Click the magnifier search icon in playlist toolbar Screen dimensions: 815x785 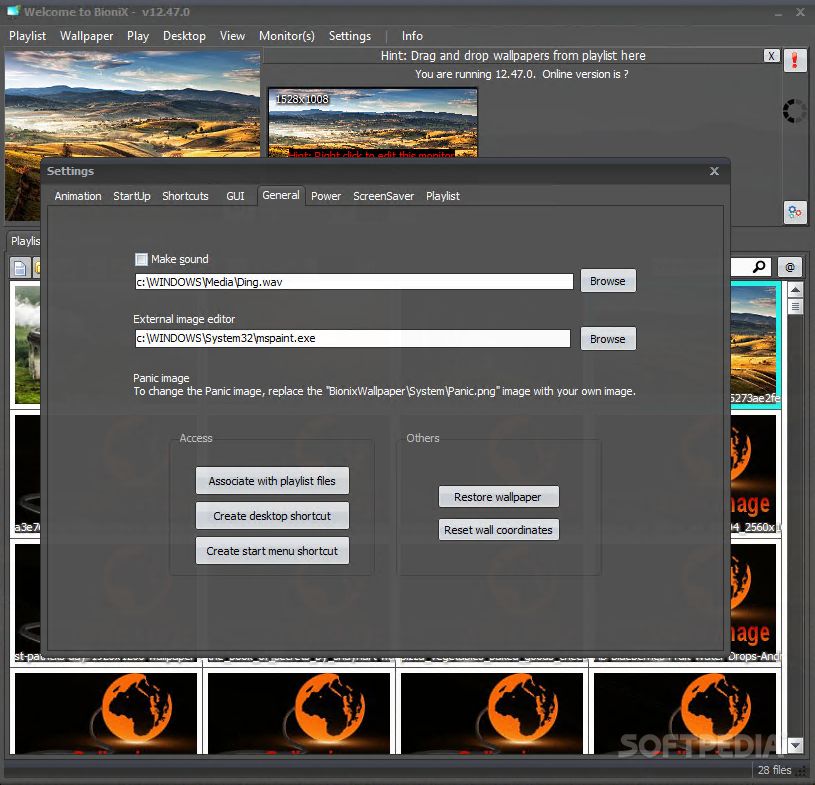(x=759, y=267)
